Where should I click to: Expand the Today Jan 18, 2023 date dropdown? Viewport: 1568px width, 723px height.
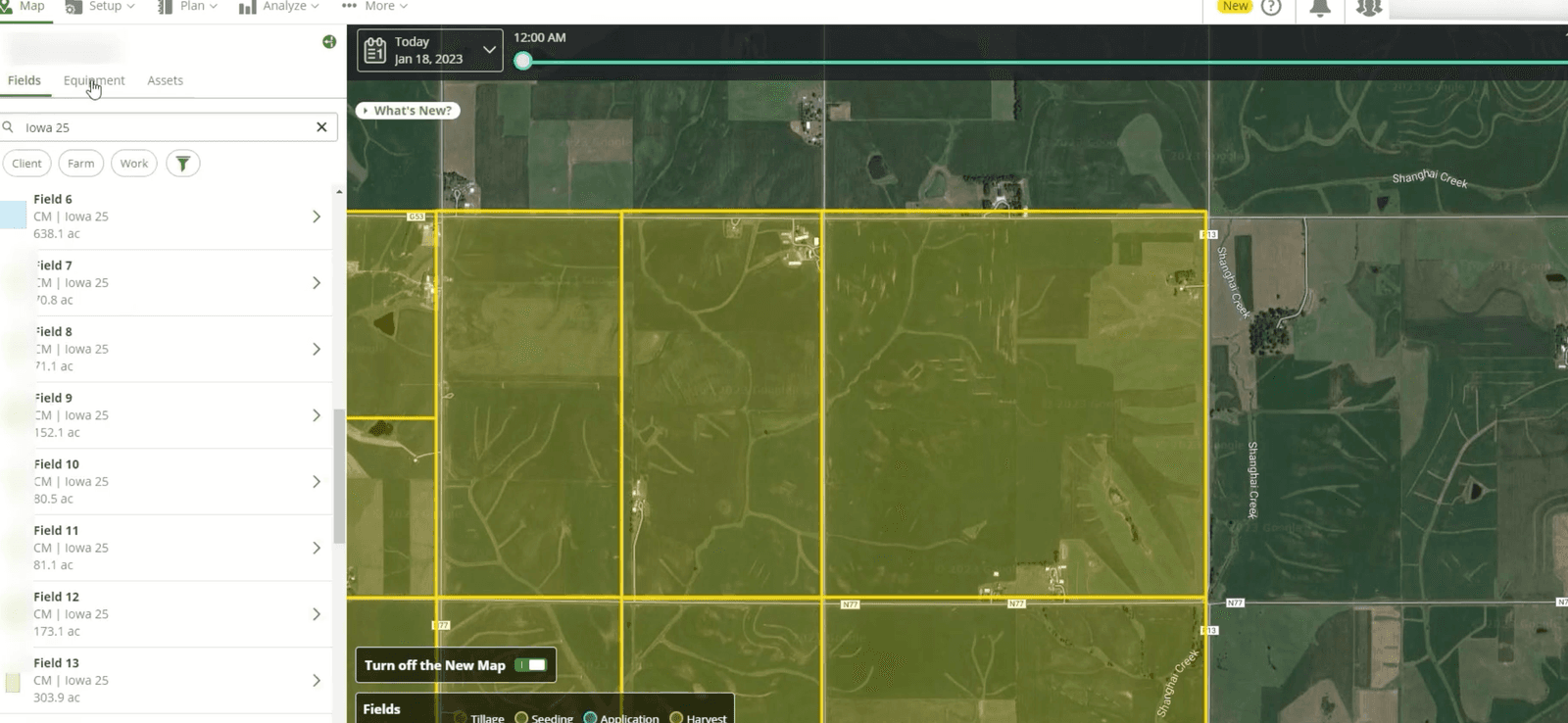[x=489, y=50]
